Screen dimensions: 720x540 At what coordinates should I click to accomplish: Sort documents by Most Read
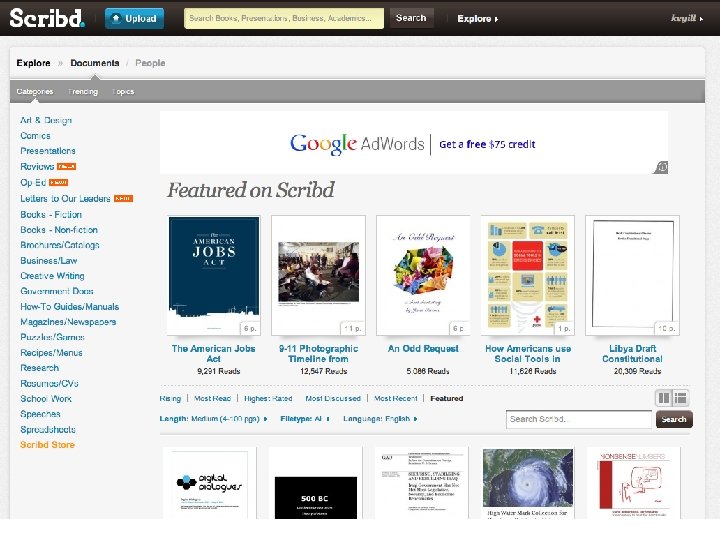click(x=212, y=398)
